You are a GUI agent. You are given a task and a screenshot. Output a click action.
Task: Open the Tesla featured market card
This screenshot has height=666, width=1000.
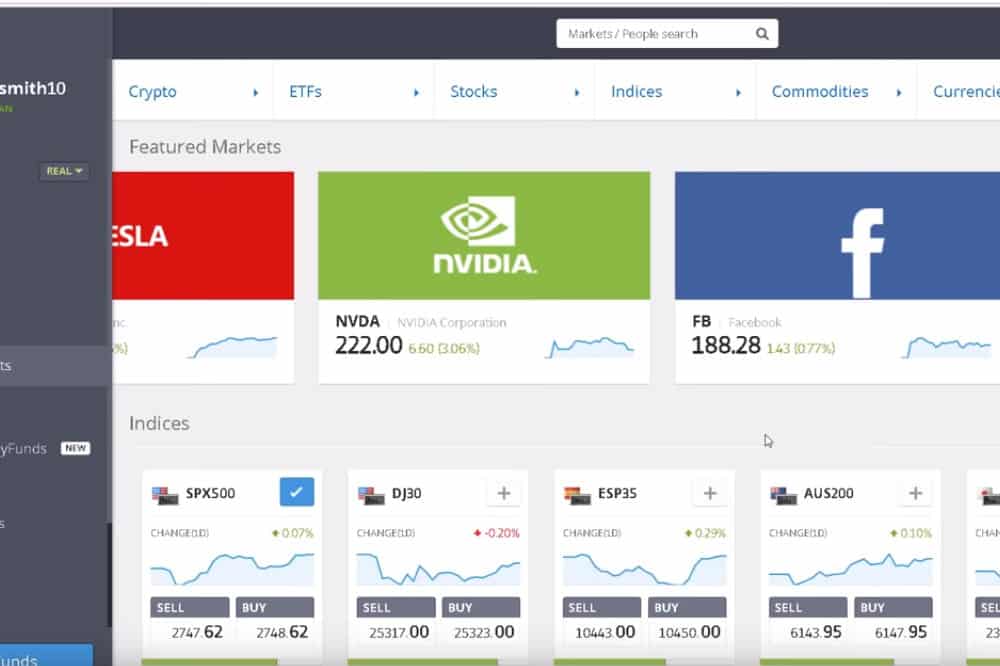(x=203, y=278)
